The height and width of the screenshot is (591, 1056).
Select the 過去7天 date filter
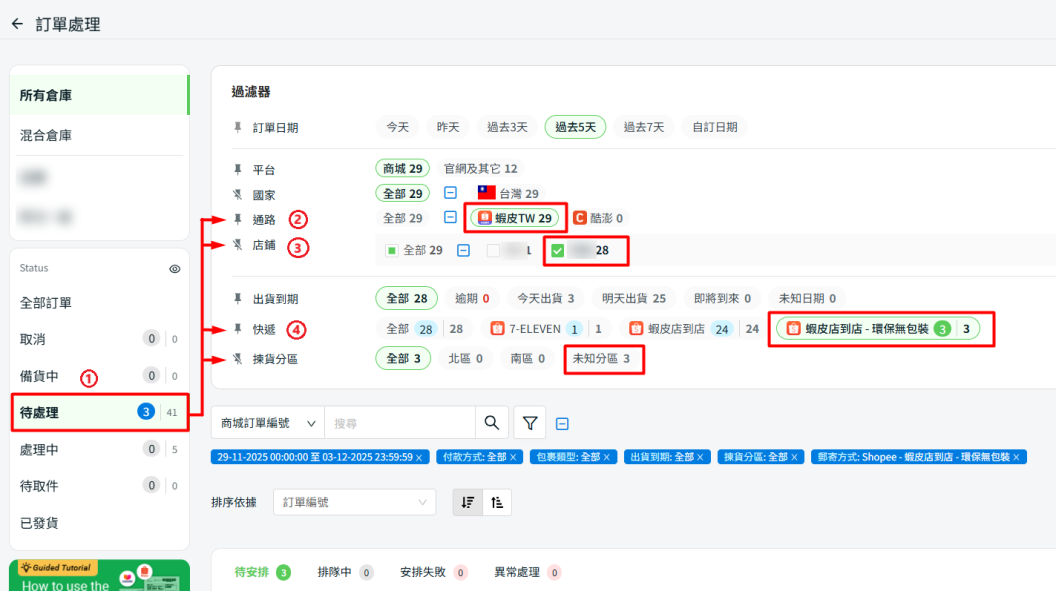[643, 127]
